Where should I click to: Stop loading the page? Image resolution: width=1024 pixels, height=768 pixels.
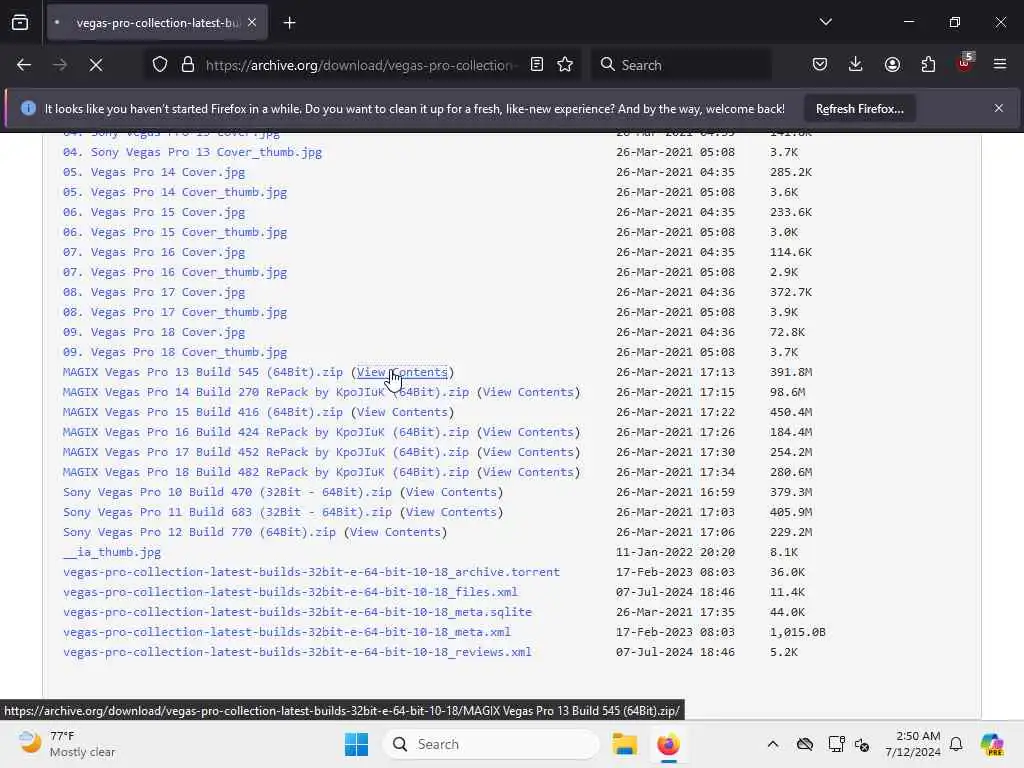95,65
